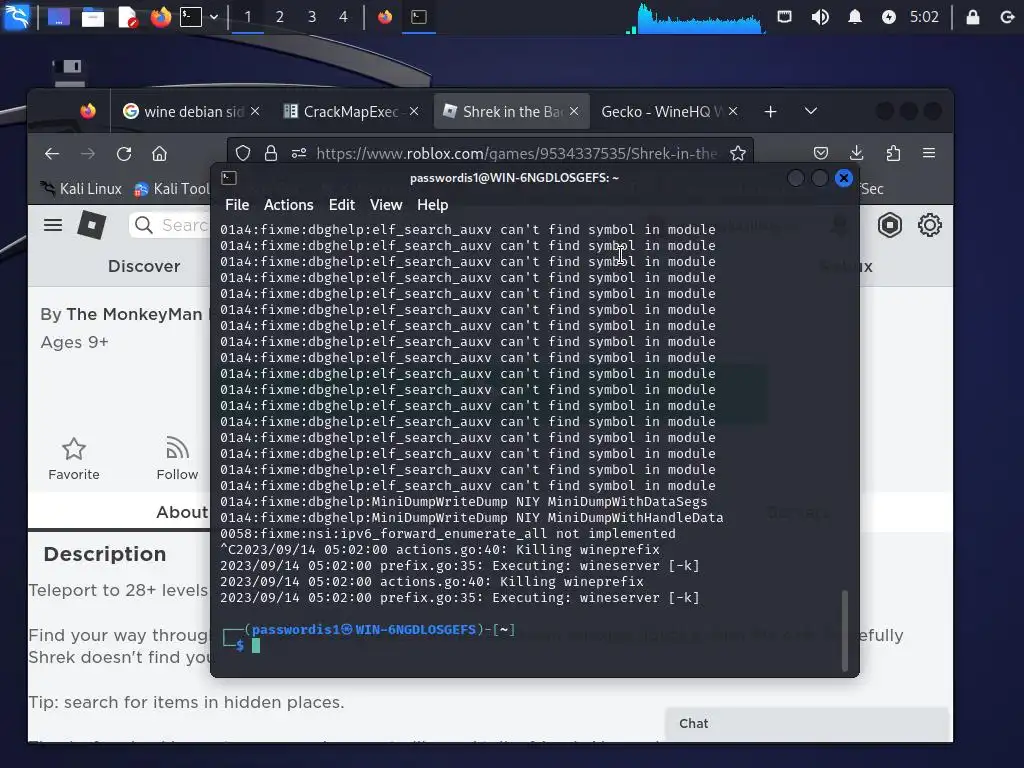Click the log out panel icon
Viewport: 1024px width, 768px height.
[1008, 17]
